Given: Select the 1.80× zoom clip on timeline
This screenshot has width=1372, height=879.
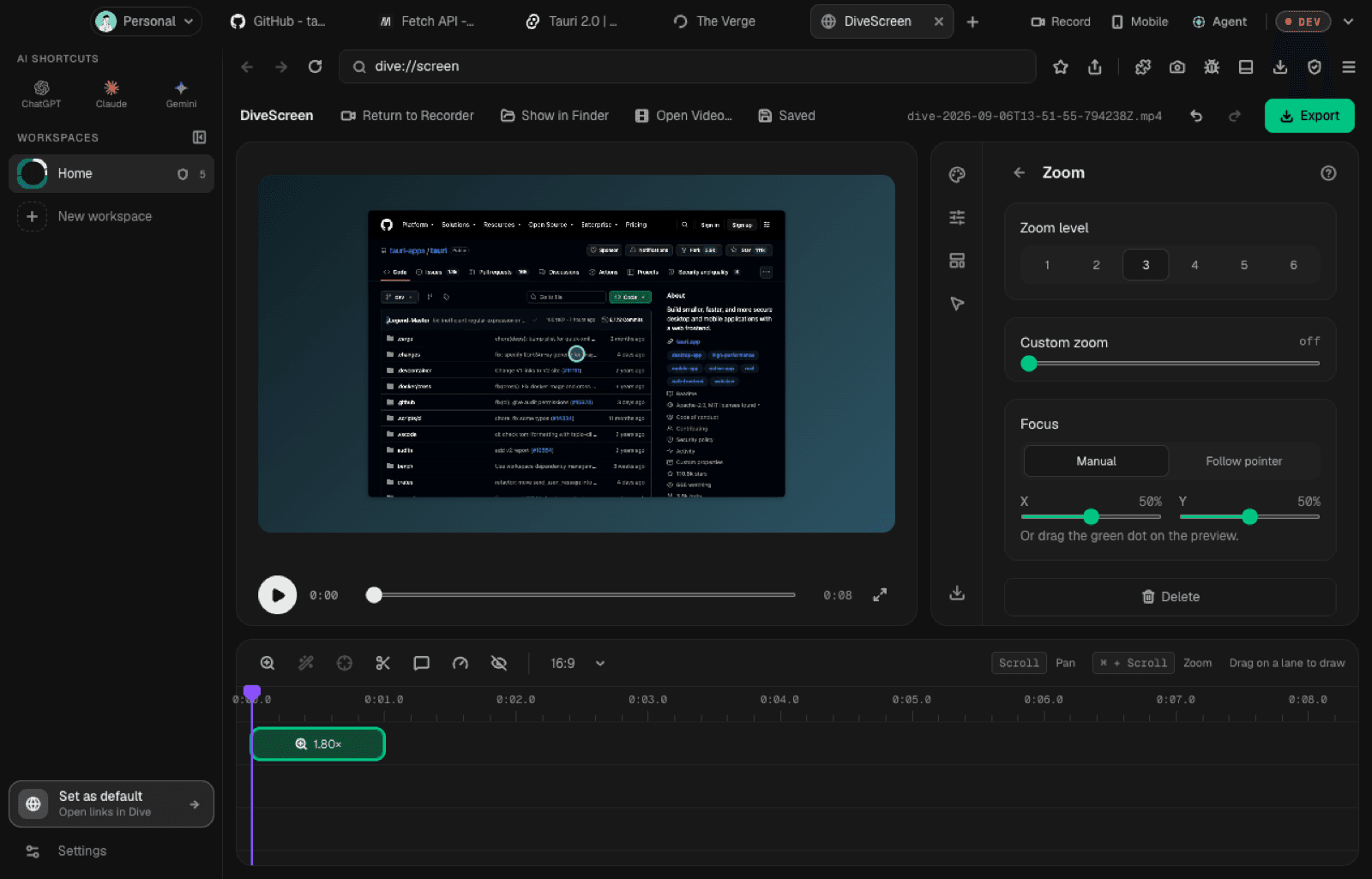Looking at the screenshot, I should [318, 744].
